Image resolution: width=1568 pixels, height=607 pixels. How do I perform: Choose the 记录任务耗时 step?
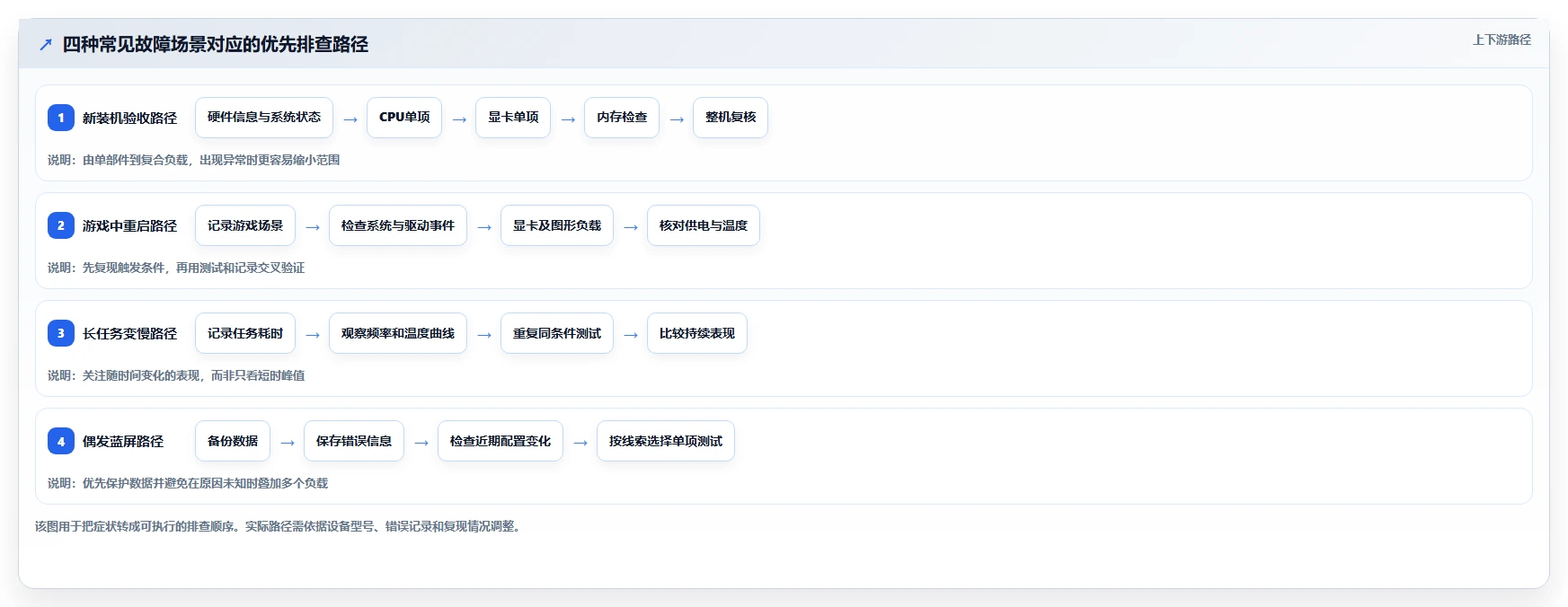[x=245, y=333]
